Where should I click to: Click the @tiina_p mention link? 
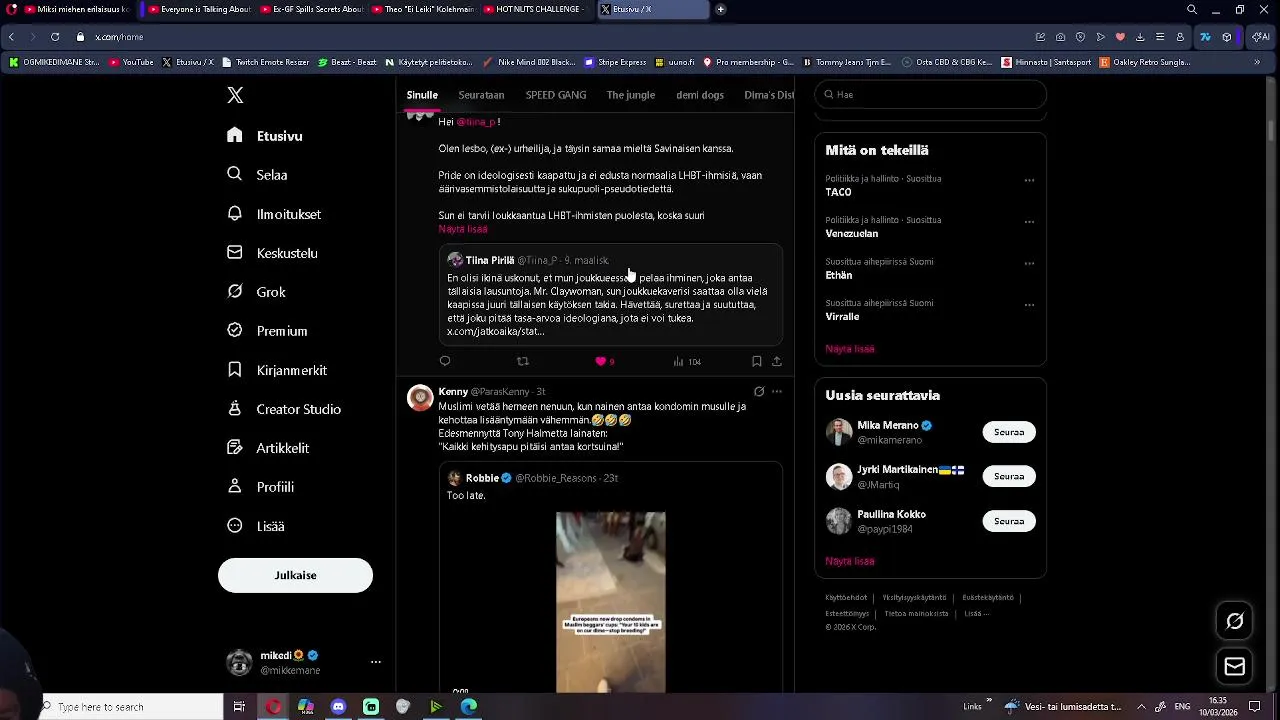[476, 122]
